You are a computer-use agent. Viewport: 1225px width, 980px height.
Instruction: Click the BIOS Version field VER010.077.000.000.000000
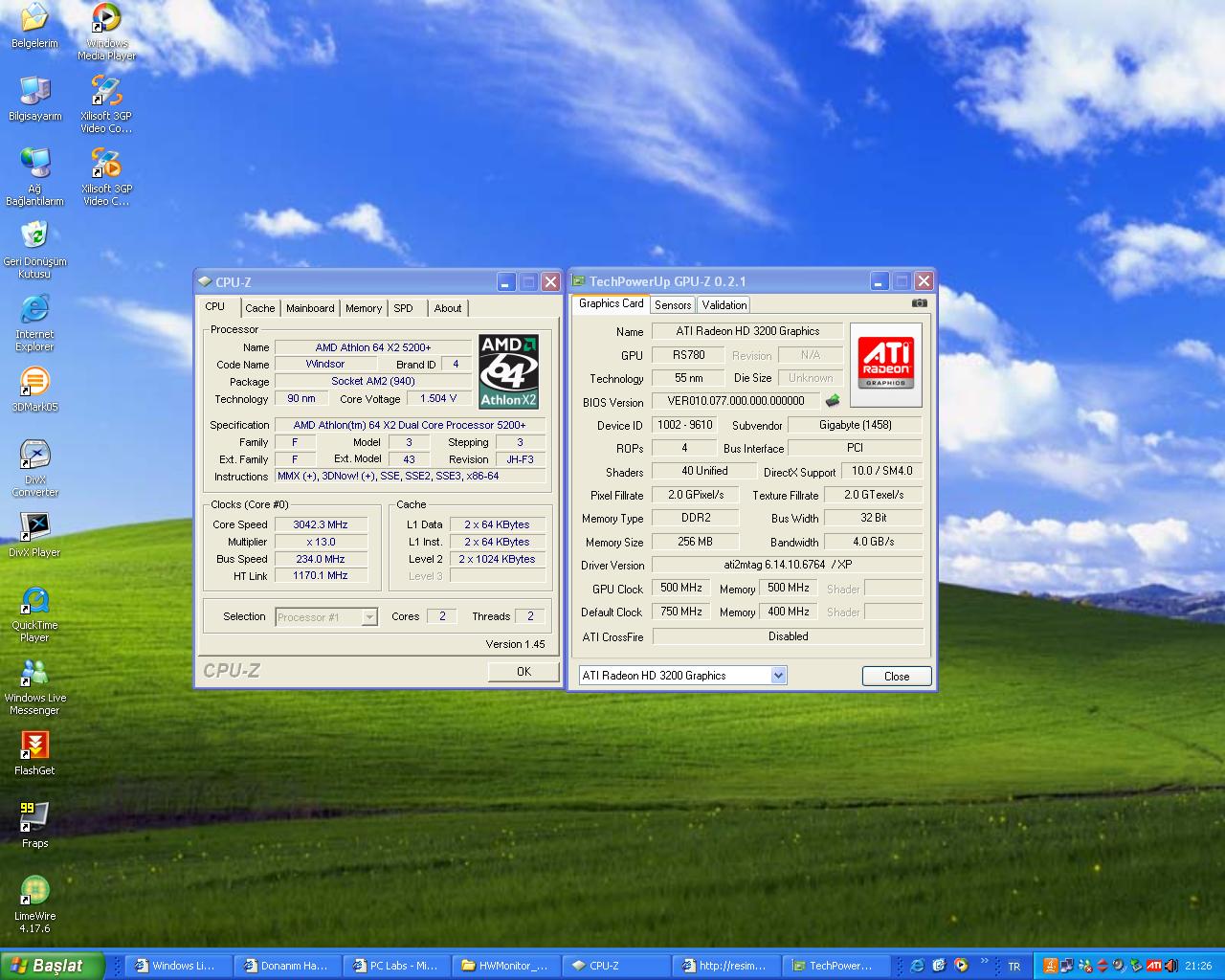[736, 401]
